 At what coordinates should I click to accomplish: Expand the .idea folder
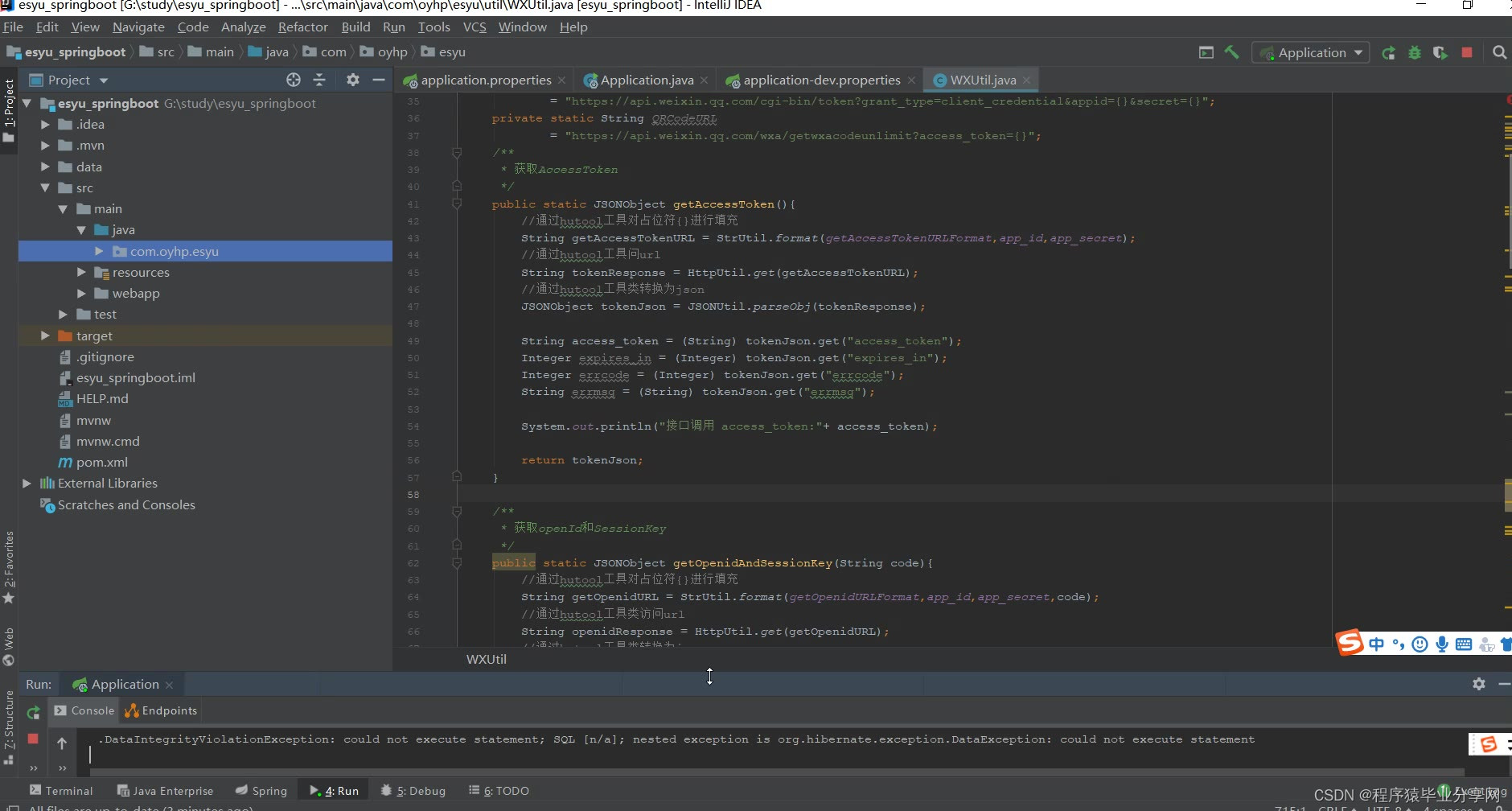[45, 125]
